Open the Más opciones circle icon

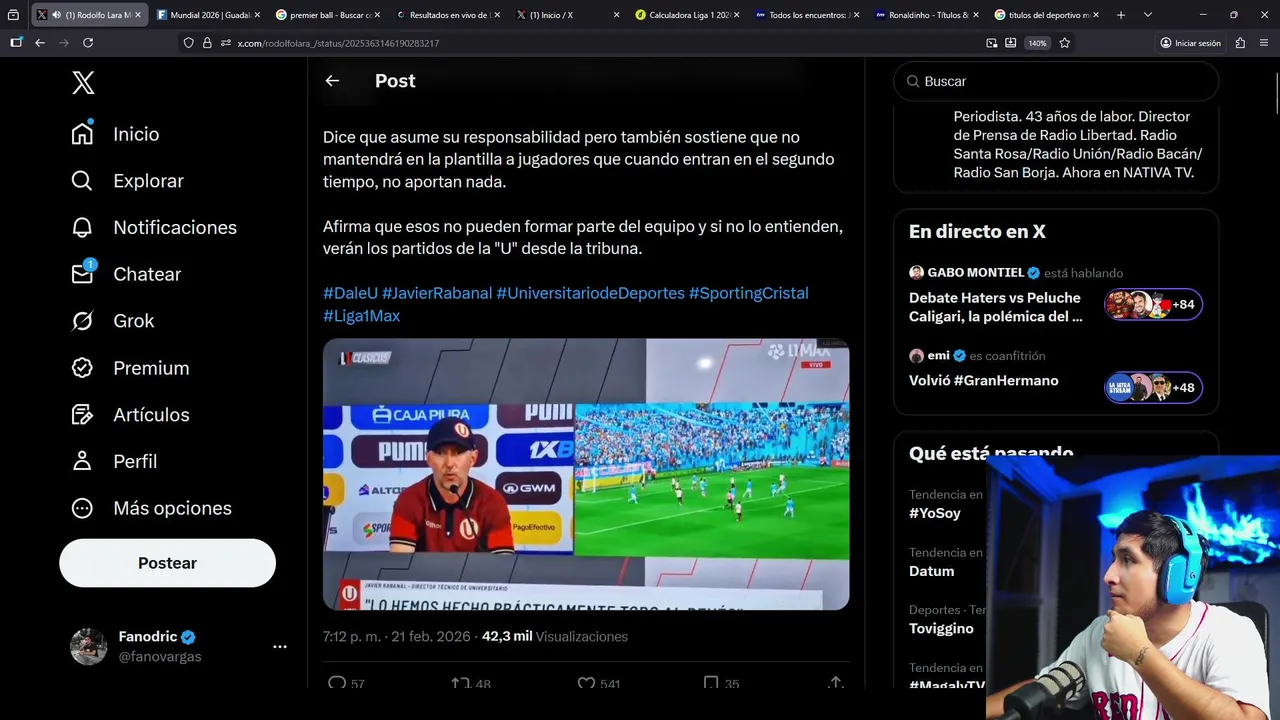[82, 508]
